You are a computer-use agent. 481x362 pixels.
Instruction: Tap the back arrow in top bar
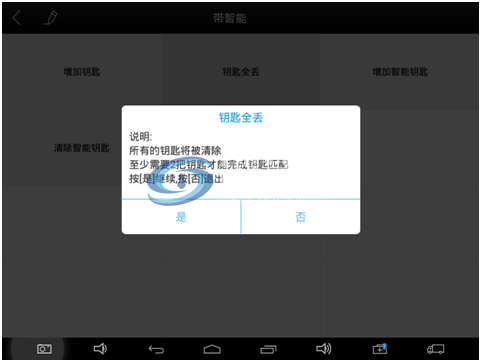point(16,18)
